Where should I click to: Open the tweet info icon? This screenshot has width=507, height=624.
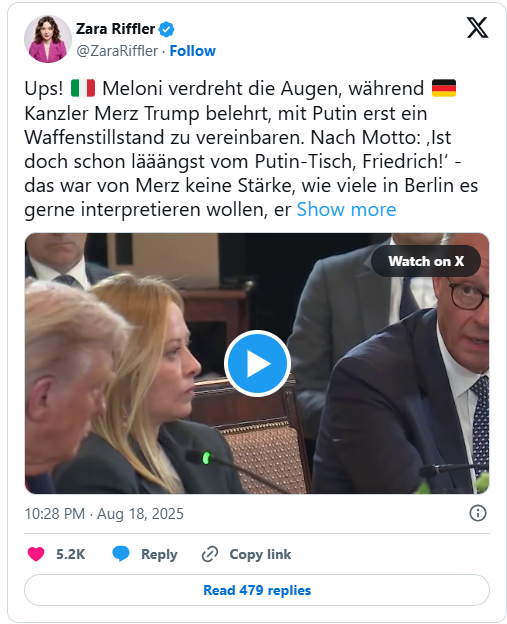point(478,513)
